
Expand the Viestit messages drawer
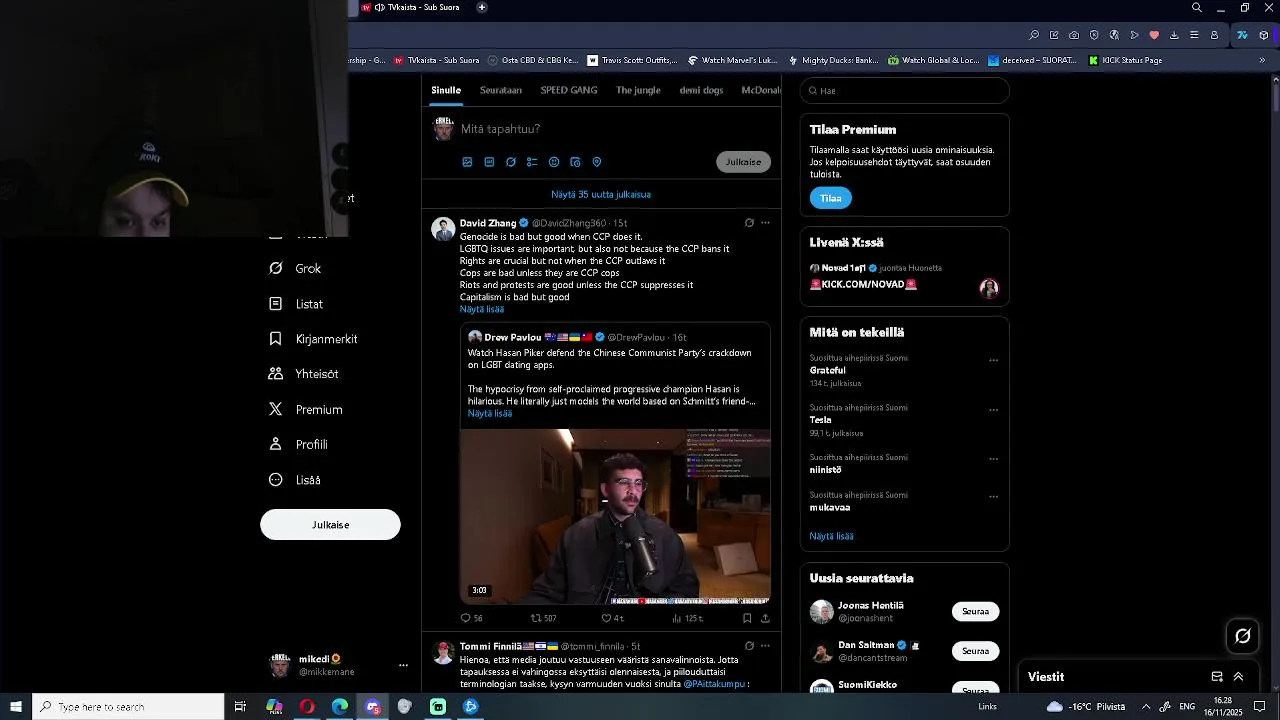point(1238,677)
